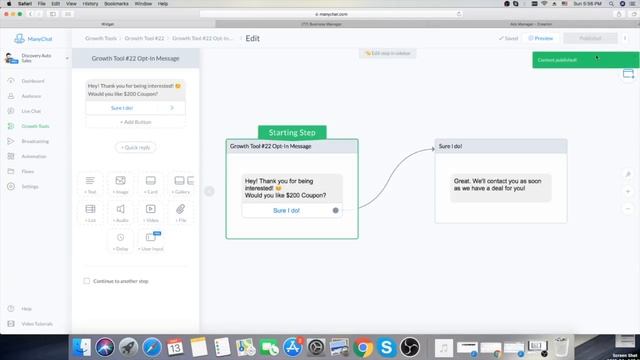Screen dimensions: 640x360
Task: Click the Preview button
Action: (x=541, y=38)
